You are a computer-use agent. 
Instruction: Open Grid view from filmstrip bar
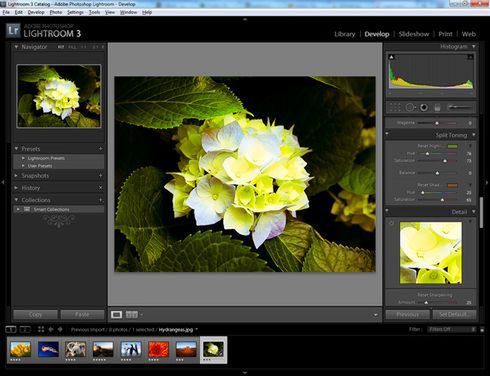coord(41,329)
